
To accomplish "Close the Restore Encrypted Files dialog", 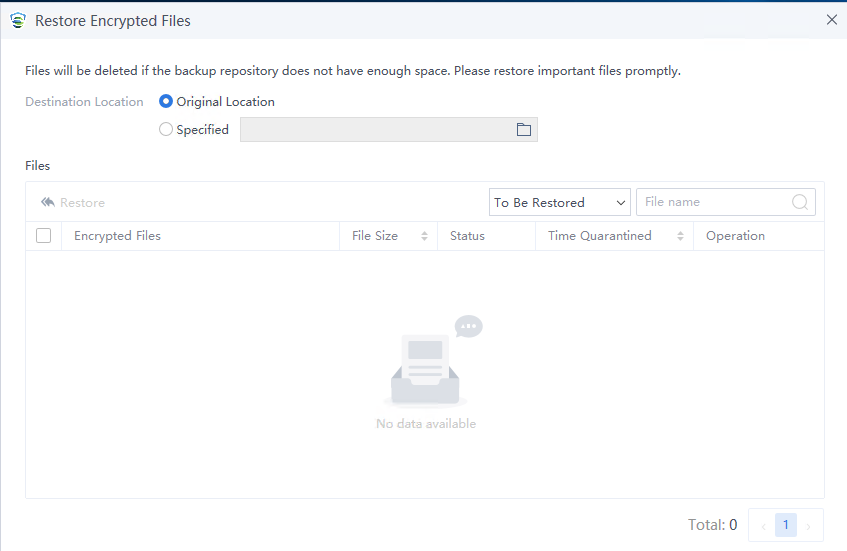I will [831, 20].
